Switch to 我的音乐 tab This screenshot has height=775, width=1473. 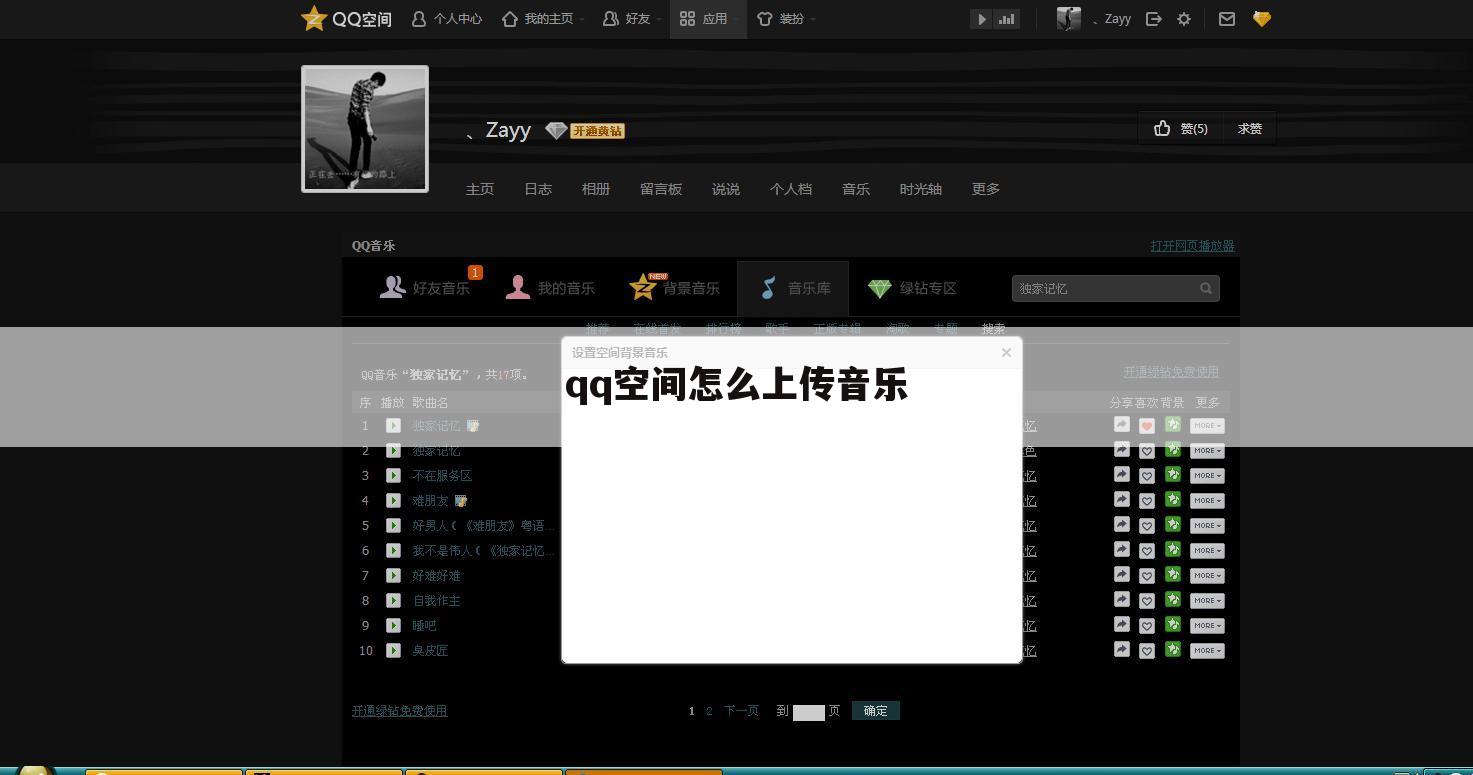point(550,288)
